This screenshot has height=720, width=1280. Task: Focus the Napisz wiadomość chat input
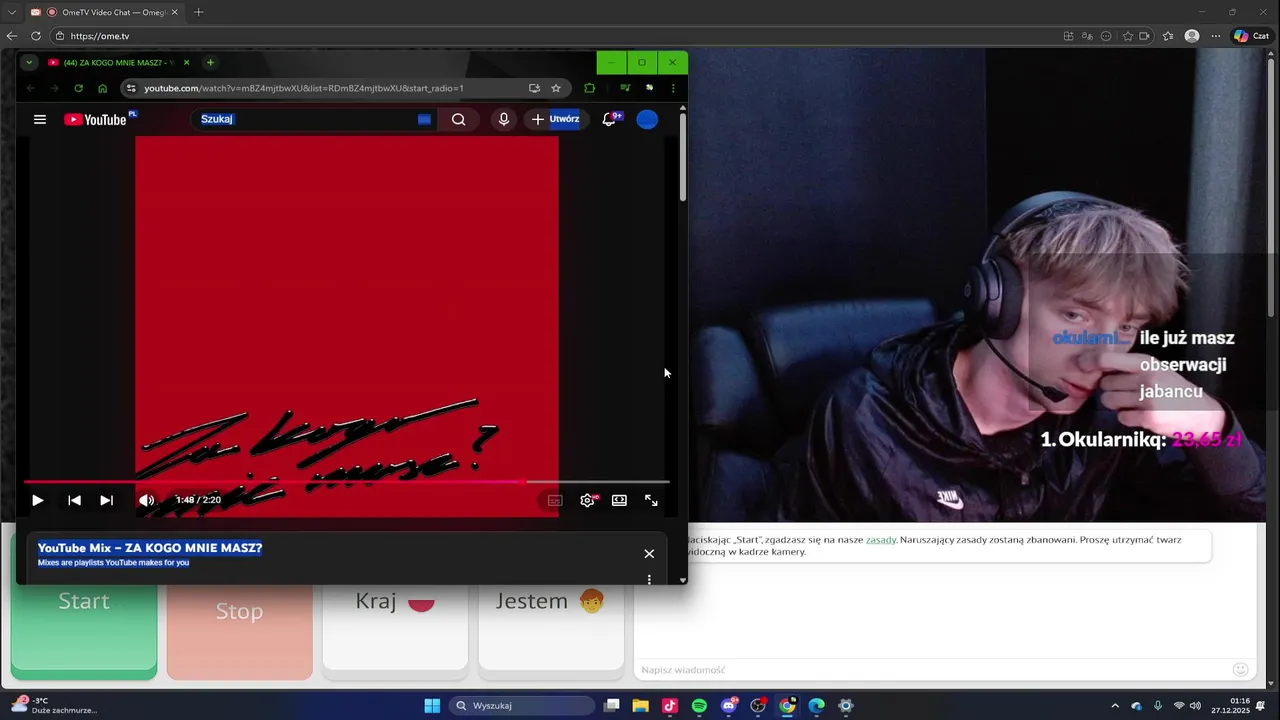(930, 670)
